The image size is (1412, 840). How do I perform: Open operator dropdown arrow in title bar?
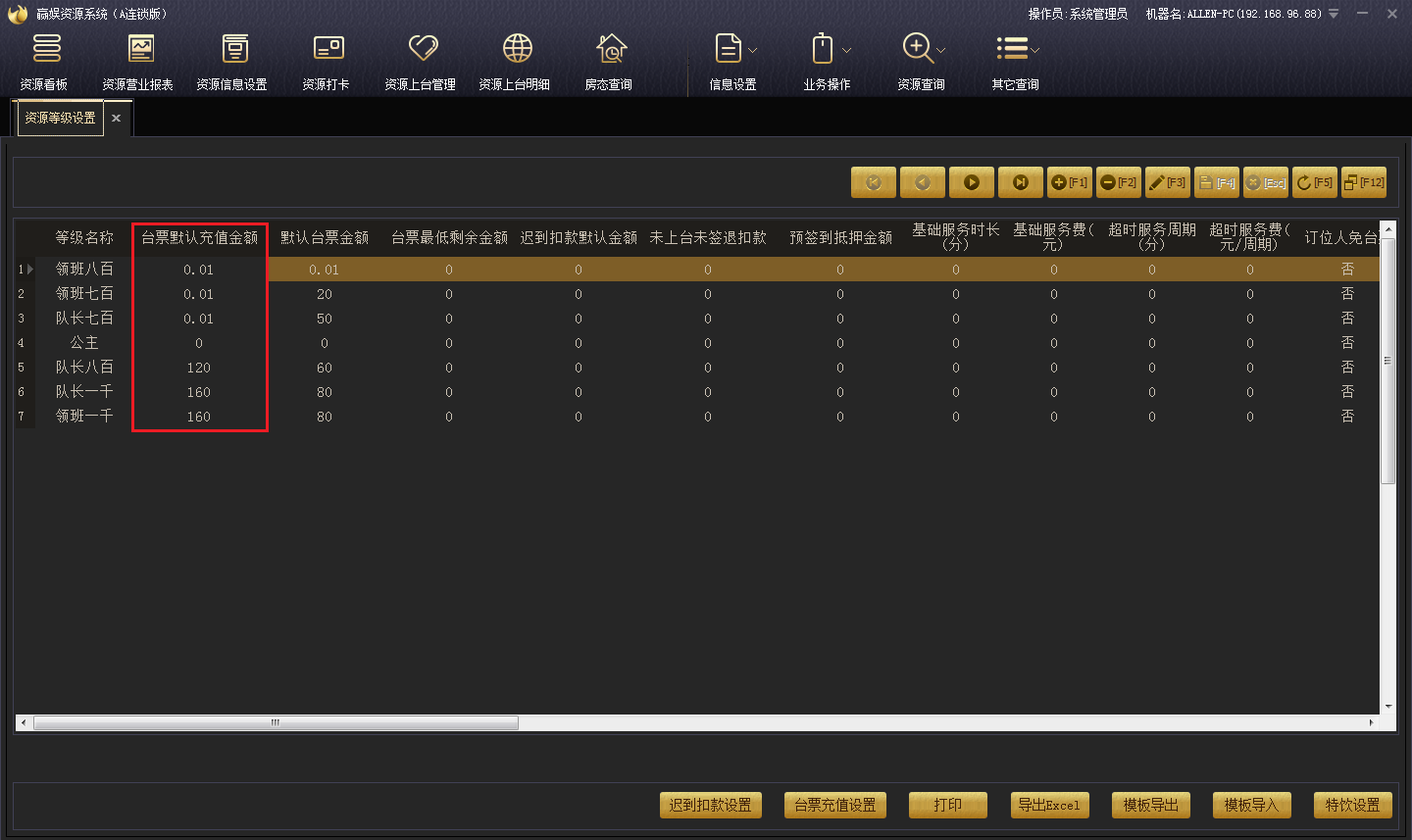pyautogui.click(x=1334, y=14)
